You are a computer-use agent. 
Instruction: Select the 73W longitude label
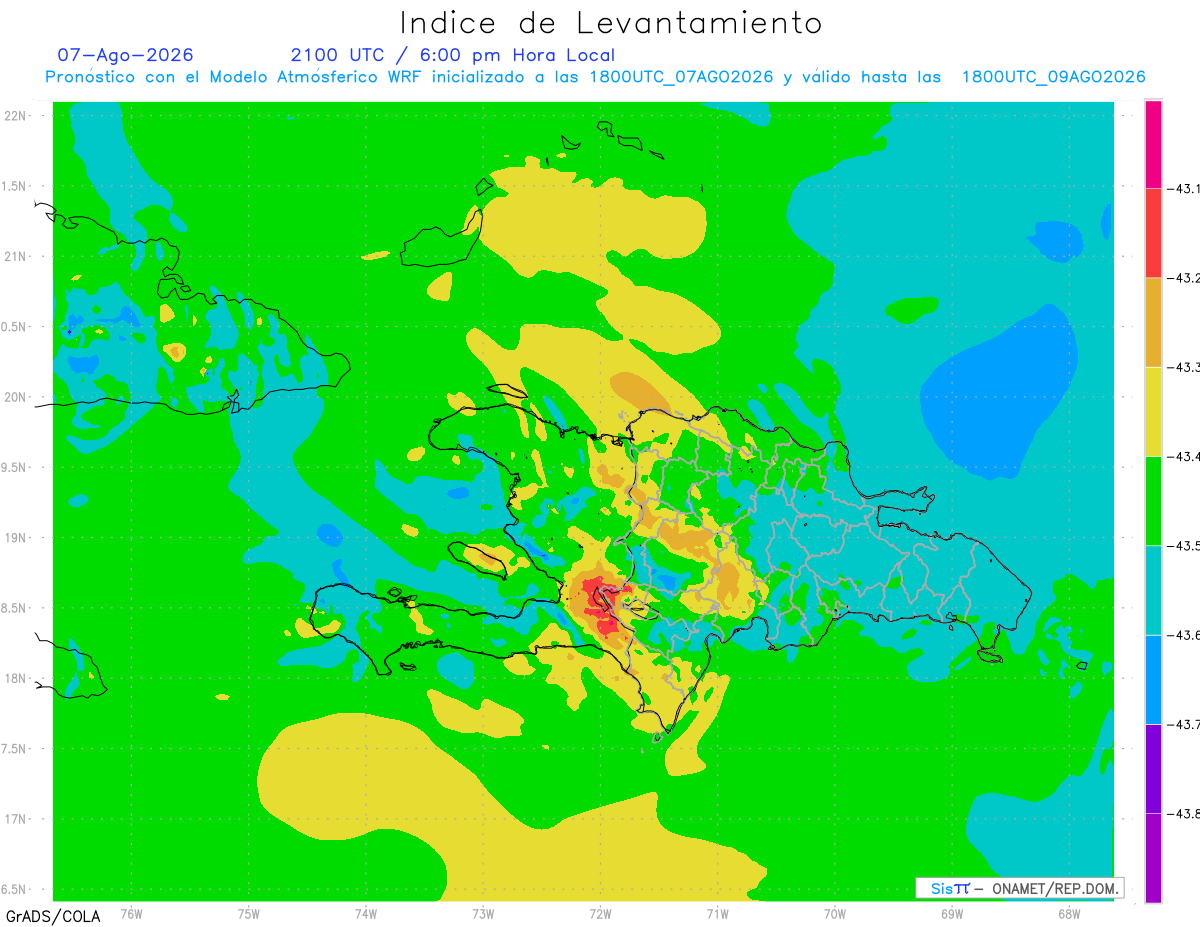click(483, 913)
